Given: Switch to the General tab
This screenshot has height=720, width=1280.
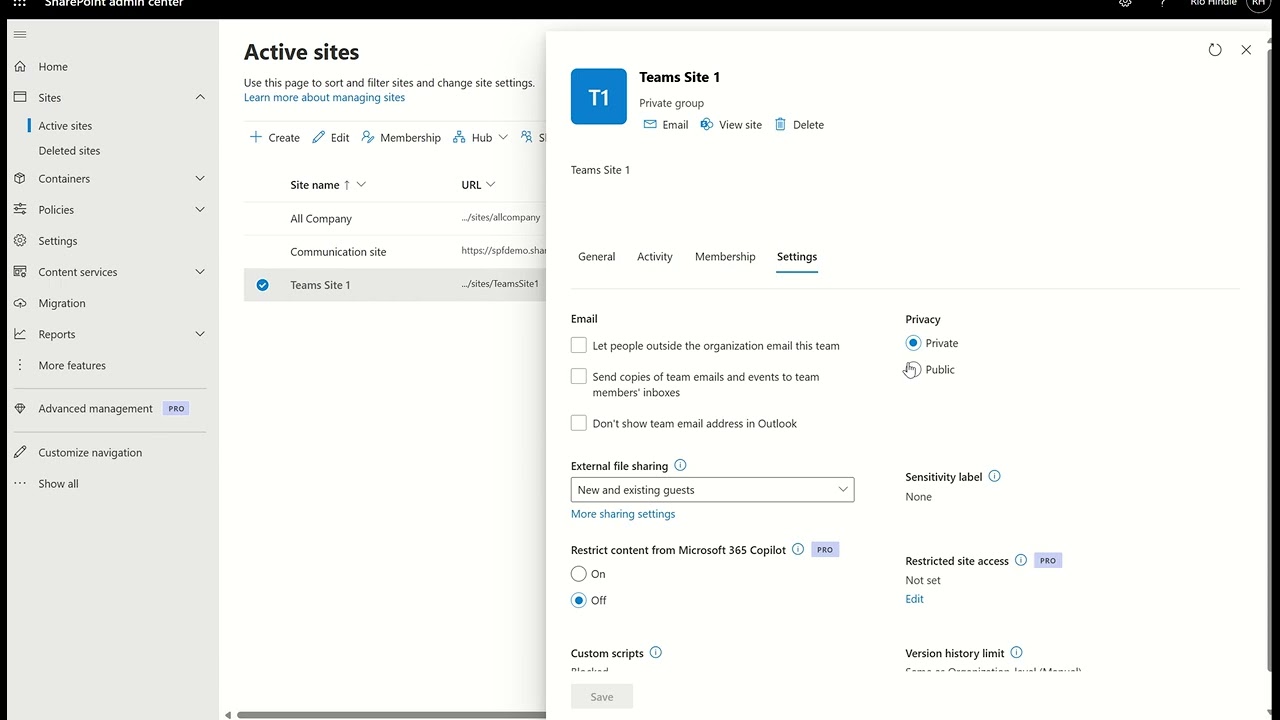Looking at the screenshot, I should pyautogui.click(x=597, y=257).
